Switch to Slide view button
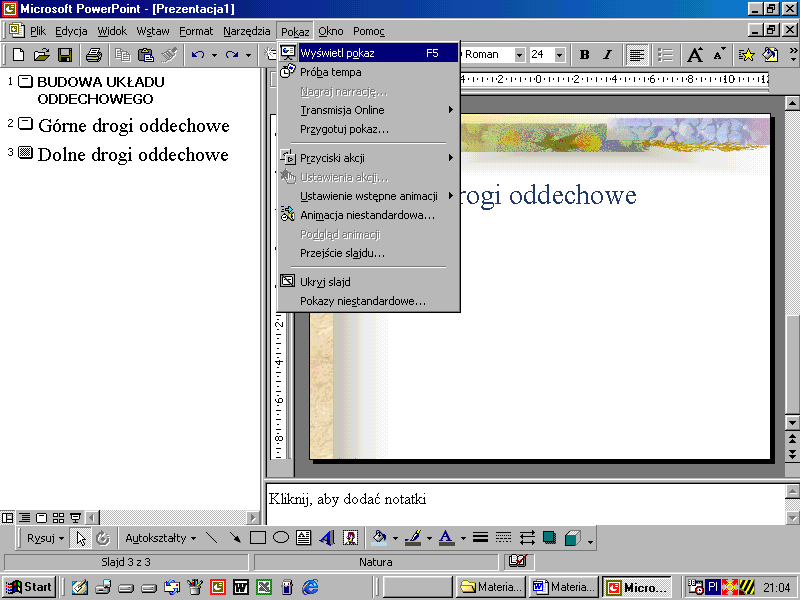800x600 pixels. coord(42,518)
